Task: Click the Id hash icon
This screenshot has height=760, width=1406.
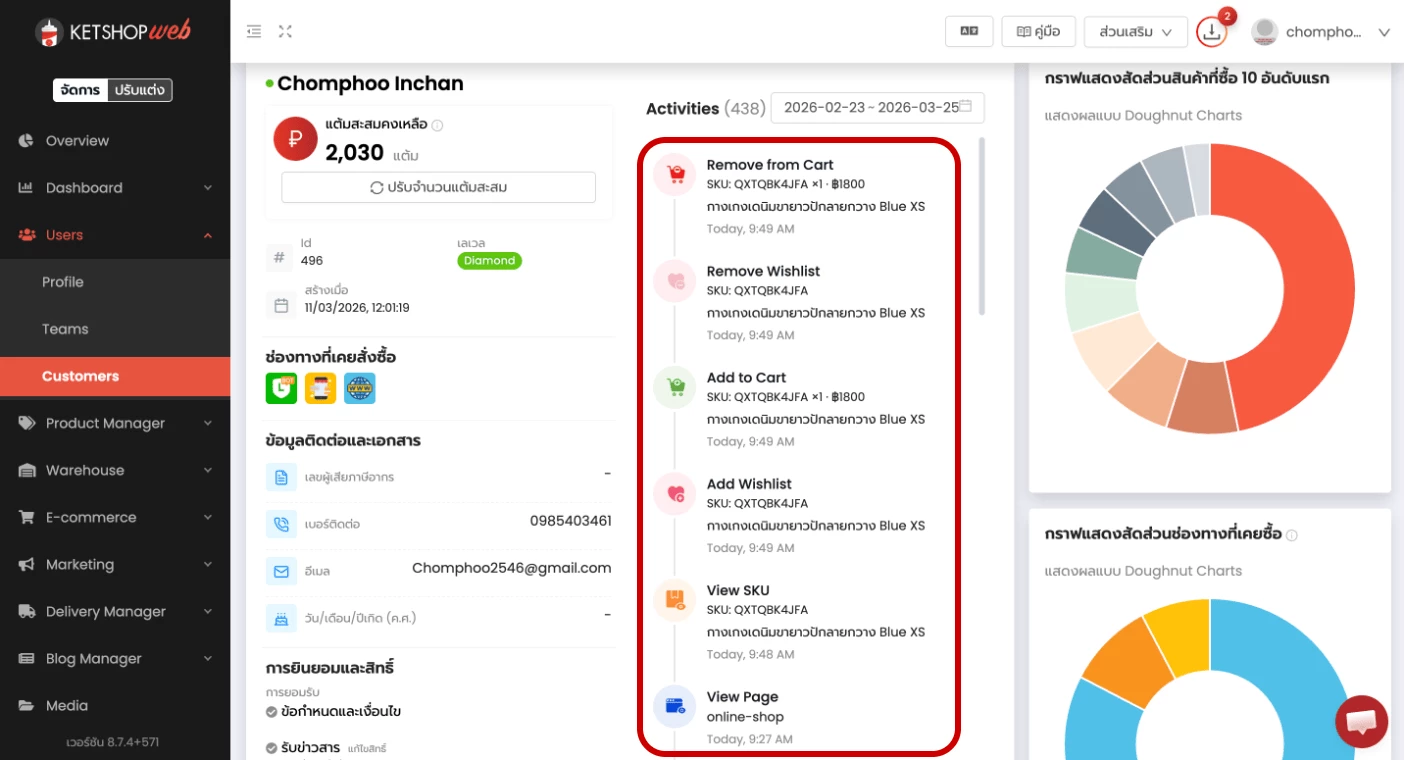Action: pos(280,257)
